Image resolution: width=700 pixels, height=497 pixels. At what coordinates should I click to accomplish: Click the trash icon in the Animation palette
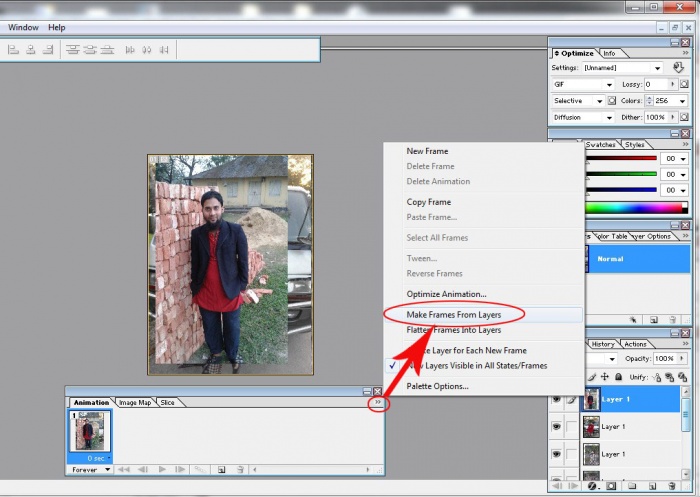pos(241,469)
